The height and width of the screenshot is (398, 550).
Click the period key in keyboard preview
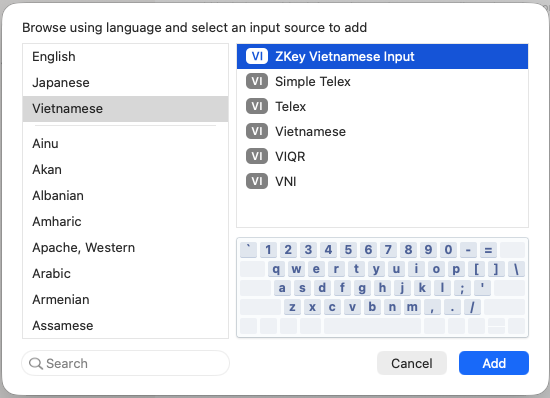click(452, 307)
